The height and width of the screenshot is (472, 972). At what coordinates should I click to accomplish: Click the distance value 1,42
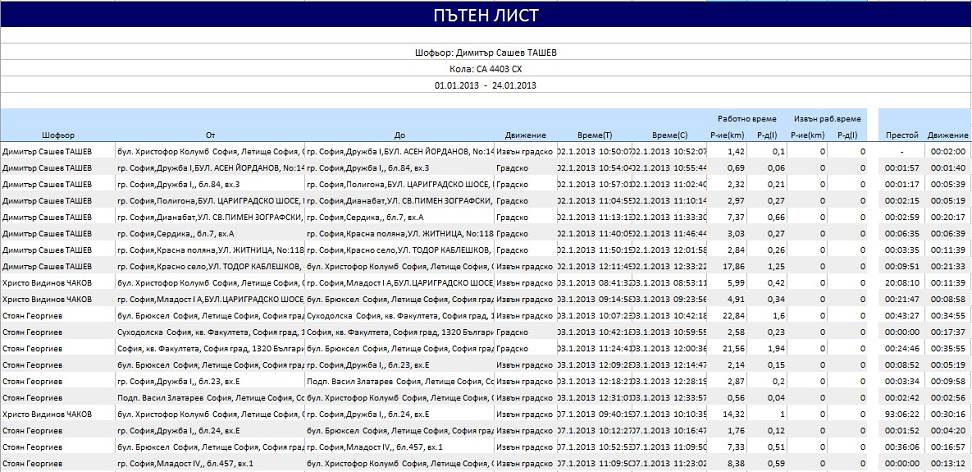[x=736, y=152]
